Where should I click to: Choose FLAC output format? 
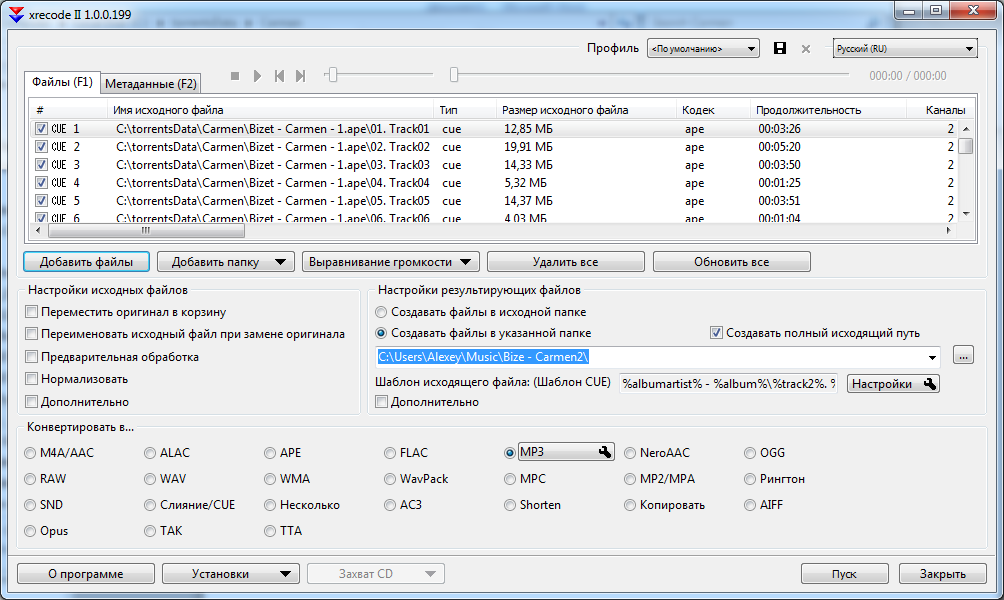point(390,453)
